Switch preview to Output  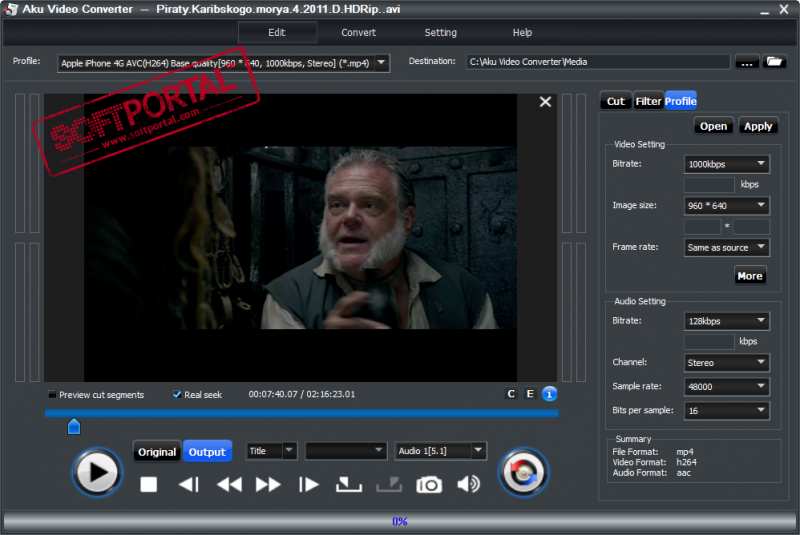tap(207, 452)
